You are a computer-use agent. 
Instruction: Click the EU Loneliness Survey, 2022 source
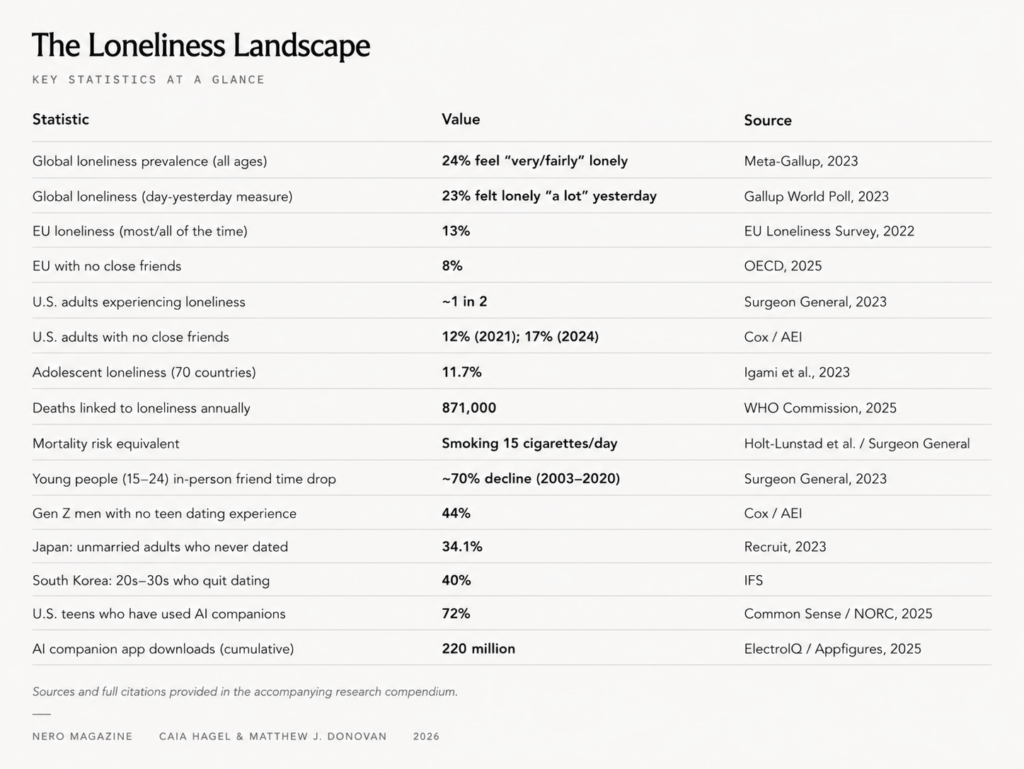pos(829,231)
